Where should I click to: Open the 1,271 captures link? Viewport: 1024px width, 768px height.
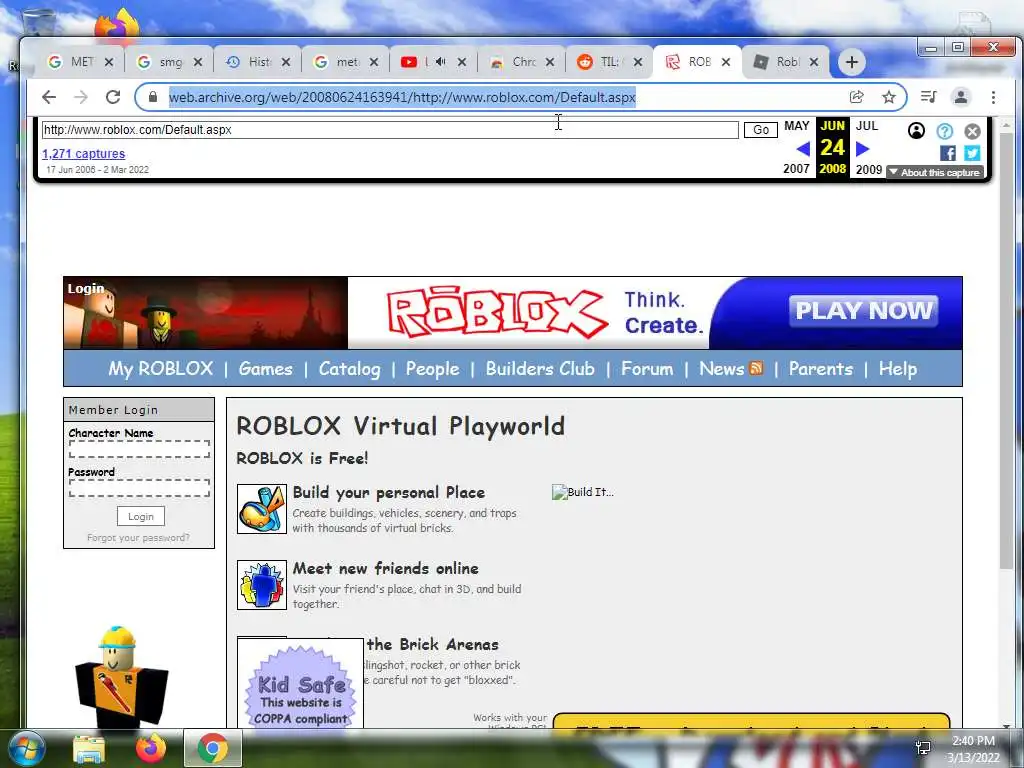(84, 153)
